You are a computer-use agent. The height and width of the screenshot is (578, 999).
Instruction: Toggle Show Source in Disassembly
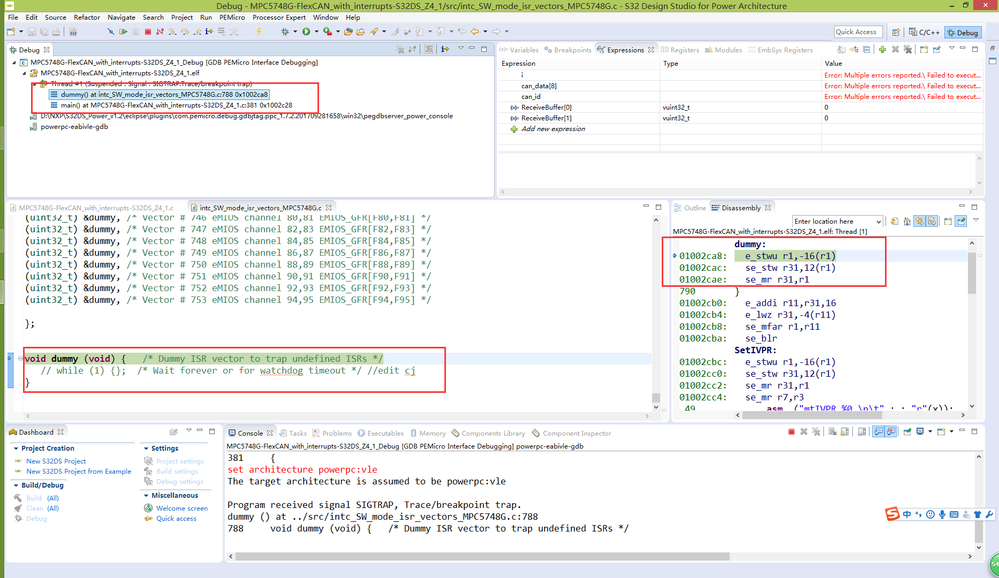click(x=931, y=221)
